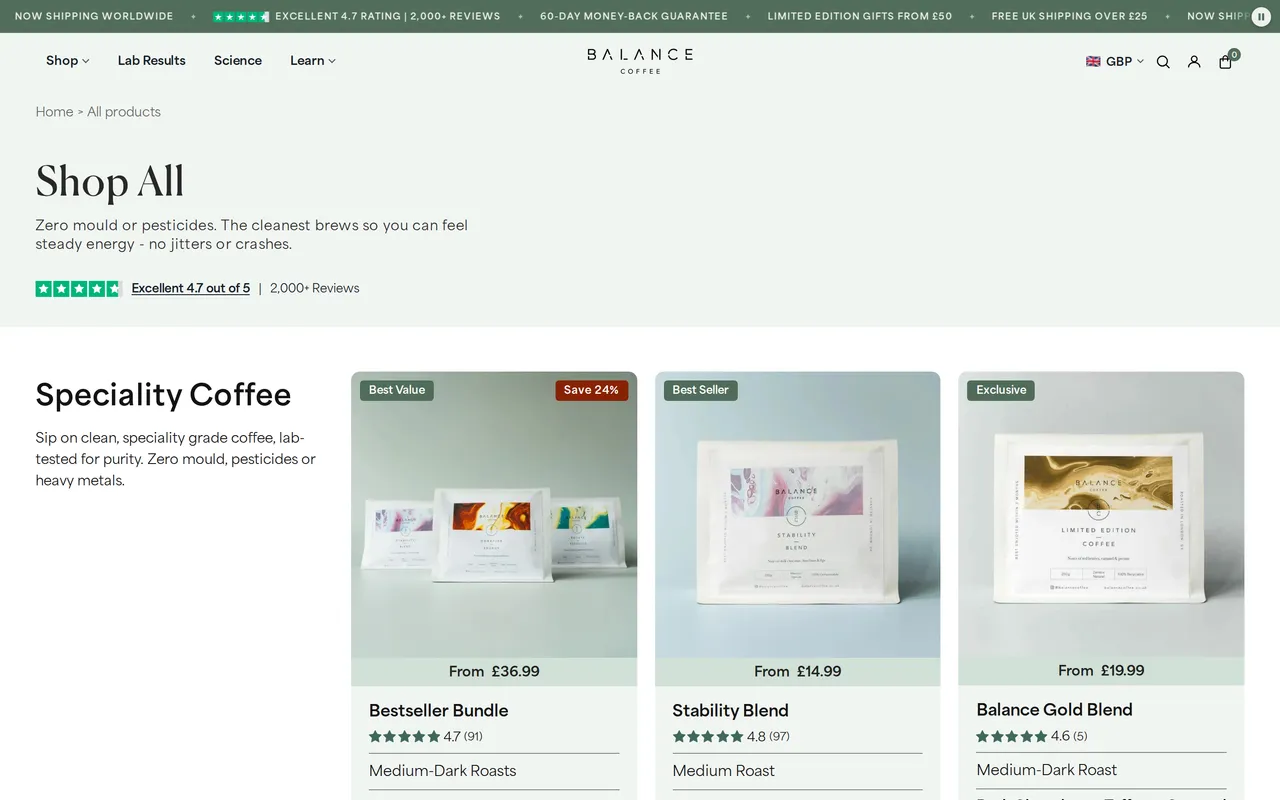This screenshot has width=1280, height=800.
Task: Expand the Learn menu dropdown
Action: point(313,60)
